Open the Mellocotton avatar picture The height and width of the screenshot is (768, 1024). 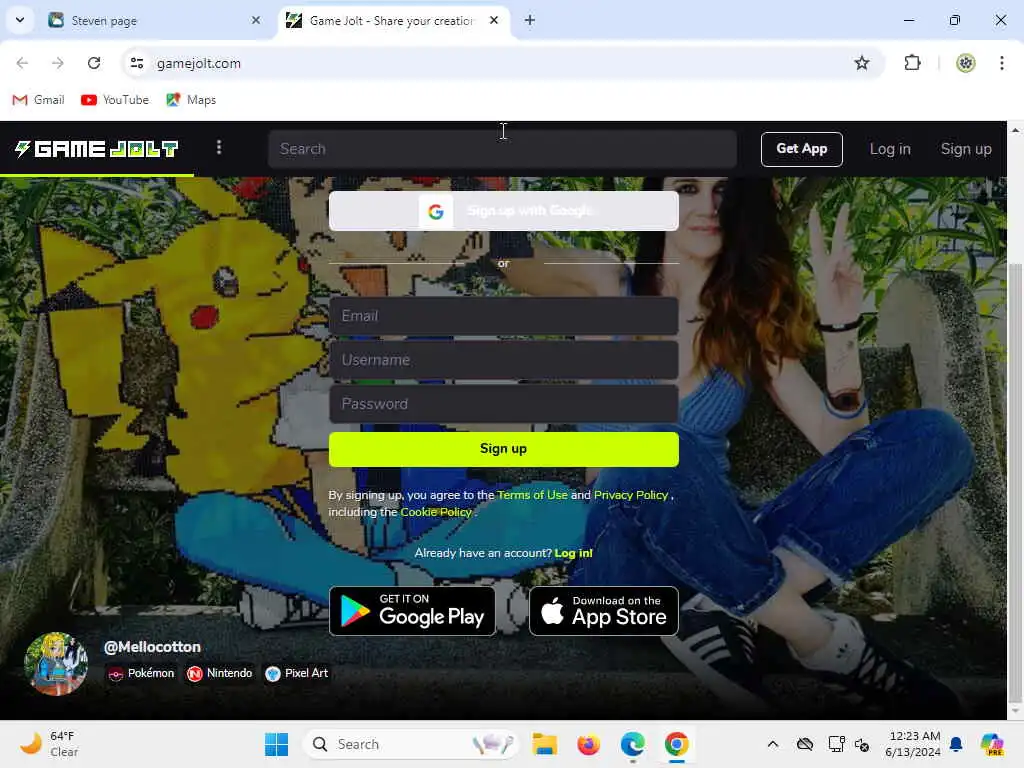56,663
